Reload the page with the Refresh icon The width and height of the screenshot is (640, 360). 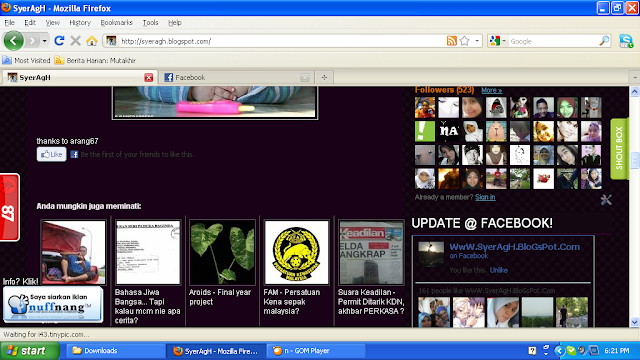[x=59, y=41]
